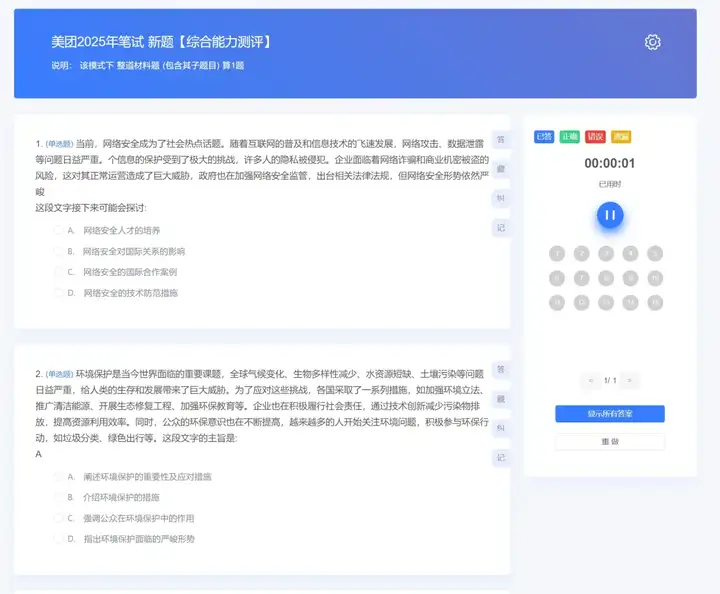
Task: Jump to question 3 in number grid
Action: click(x=606, y=253)
